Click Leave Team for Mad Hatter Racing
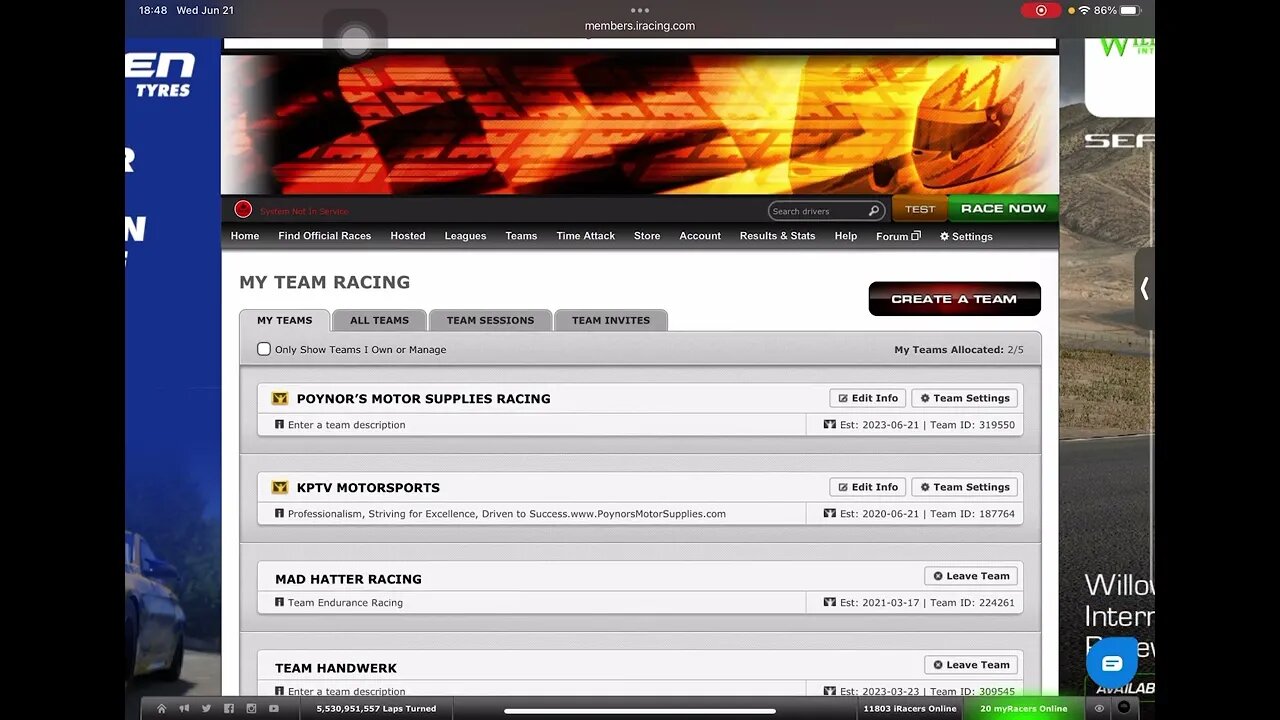 [971, 576]
